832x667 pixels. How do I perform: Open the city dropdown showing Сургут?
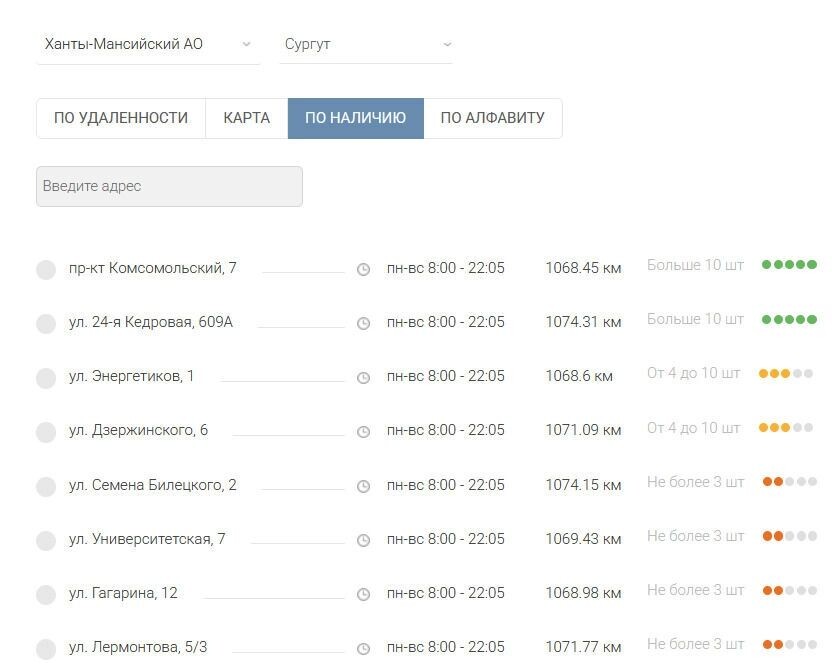point(365,44)
